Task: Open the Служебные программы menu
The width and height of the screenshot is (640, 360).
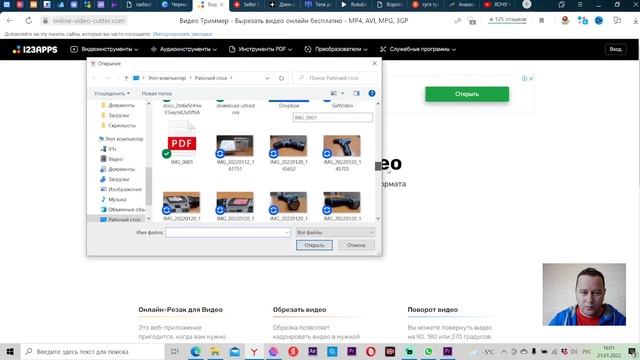Action: pos(418,49)
